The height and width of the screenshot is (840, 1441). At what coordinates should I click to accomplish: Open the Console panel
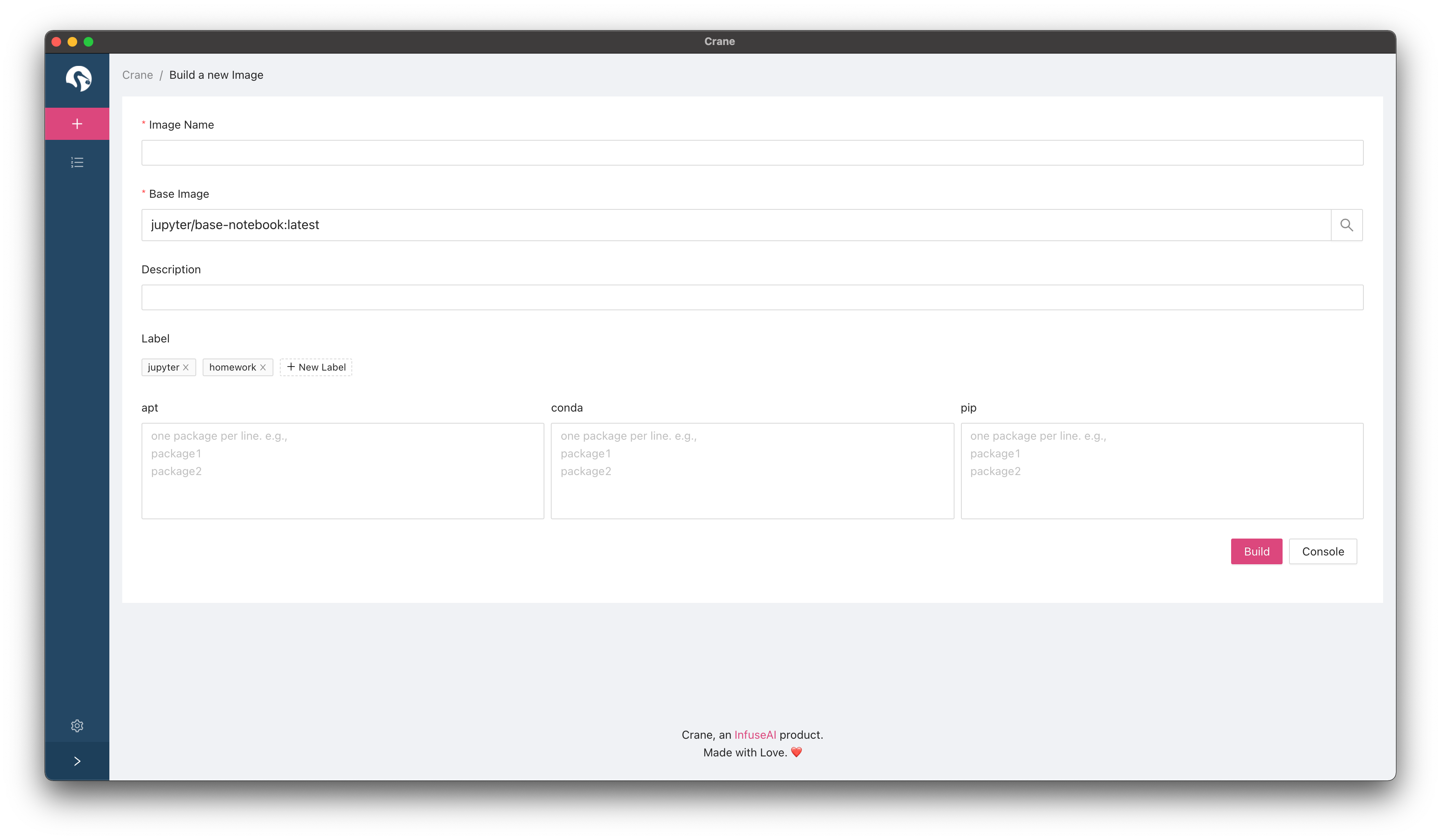click(x=1322, y=551)
